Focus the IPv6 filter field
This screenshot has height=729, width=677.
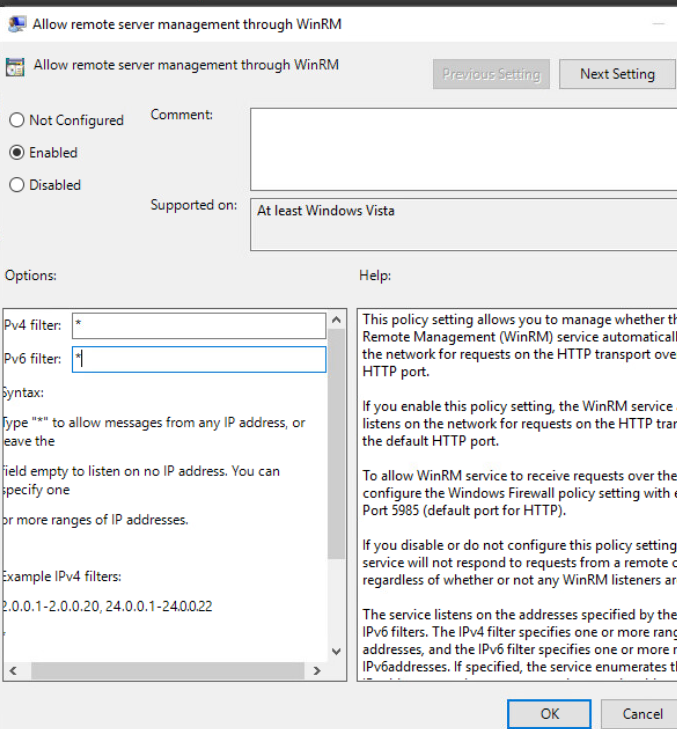click(198, 359)
